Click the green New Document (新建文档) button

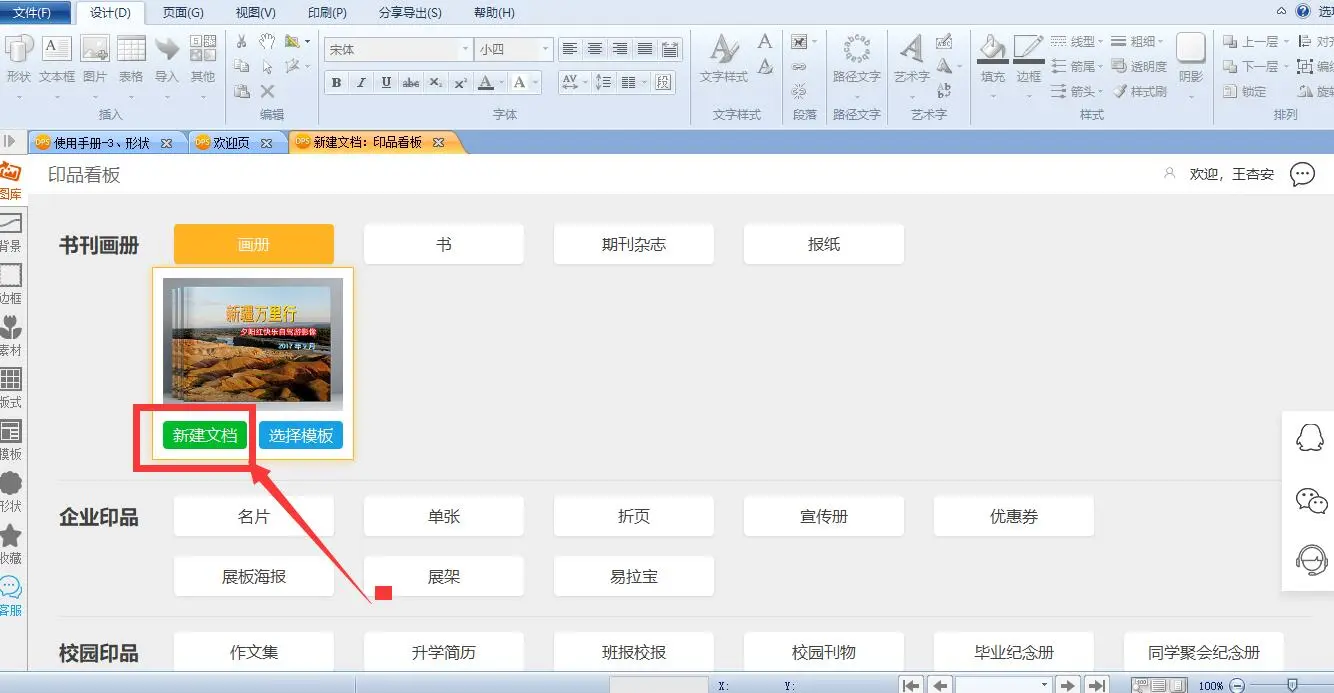tap(205, 435)
